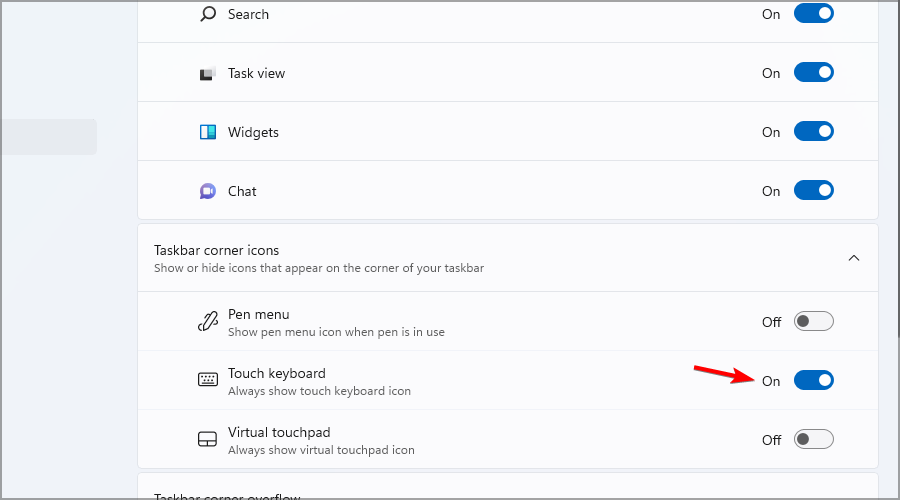Select the highlighted sidebar navigation item
The width and height of the screenshot is (900, 500).
pos(48,137)
